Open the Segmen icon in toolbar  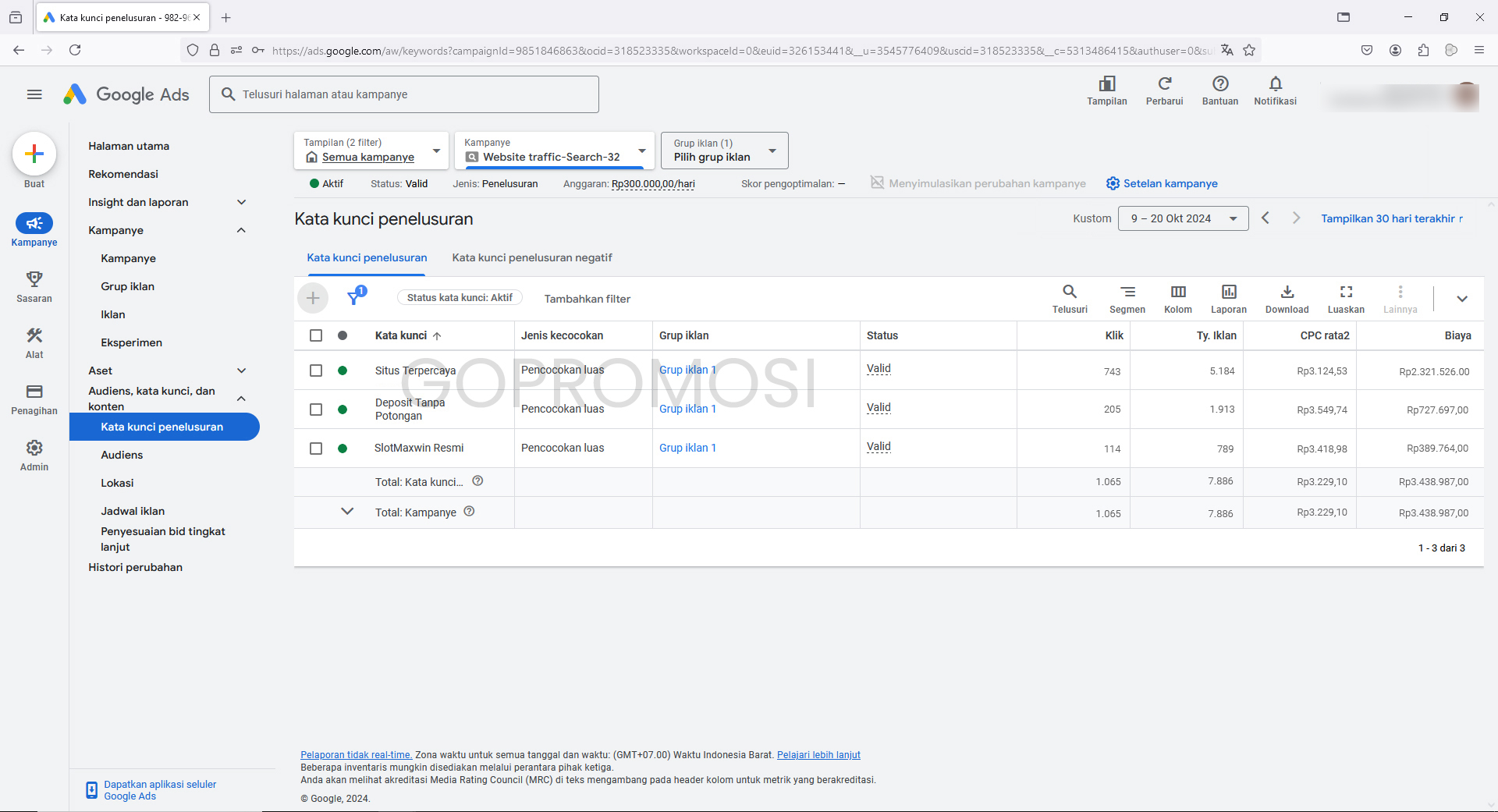pos(1127,293)
